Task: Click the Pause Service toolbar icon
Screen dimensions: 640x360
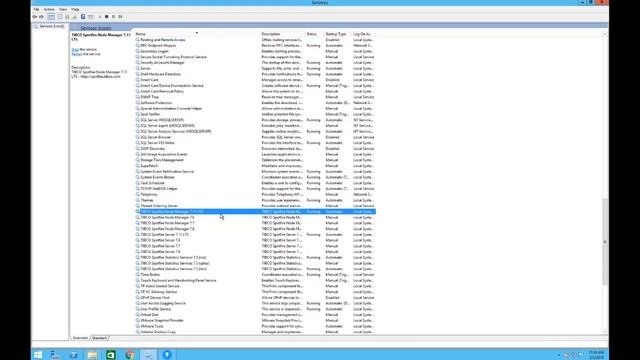Action: [x=113, y=17]
